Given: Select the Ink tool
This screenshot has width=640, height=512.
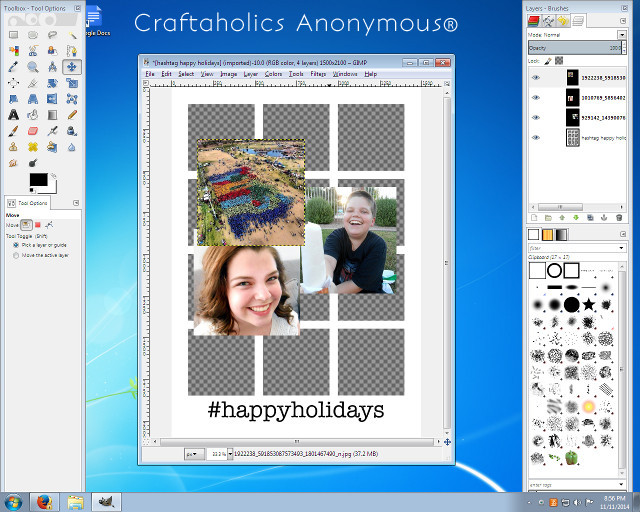Looking at the screenshot, I should 72,131.
